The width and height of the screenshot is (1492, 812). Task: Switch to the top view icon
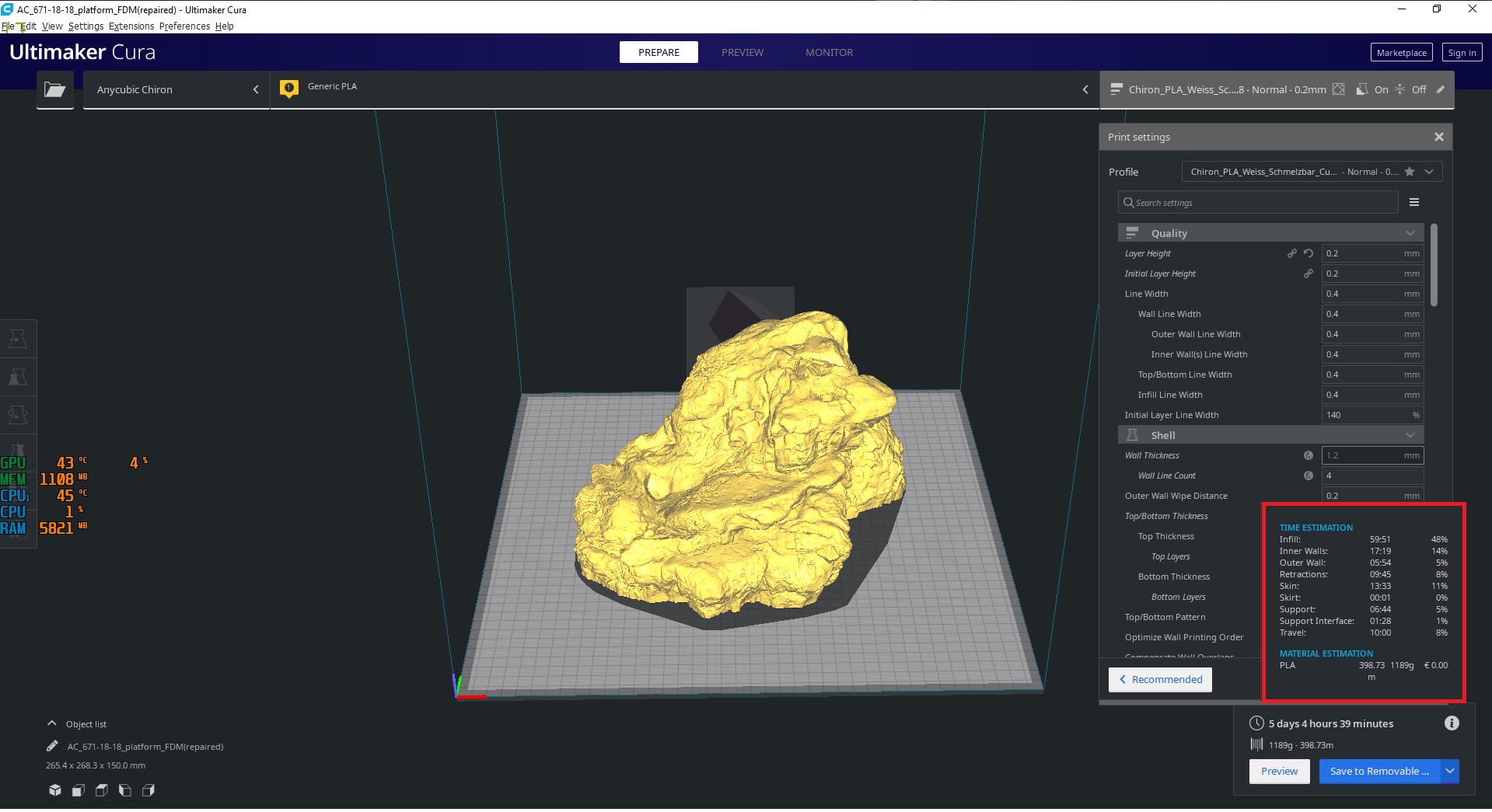point(101,790)
